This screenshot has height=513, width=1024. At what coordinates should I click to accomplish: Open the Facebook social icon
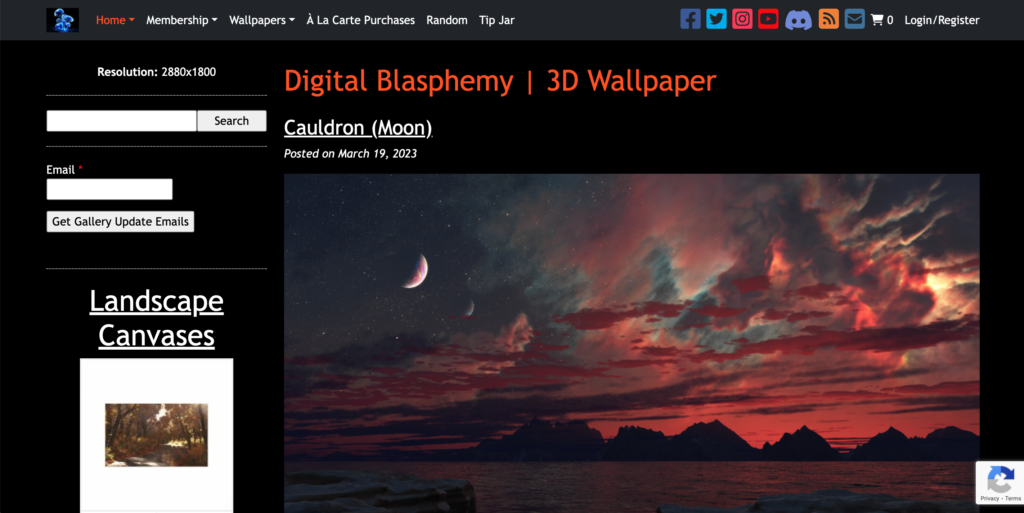click(690, 19)
